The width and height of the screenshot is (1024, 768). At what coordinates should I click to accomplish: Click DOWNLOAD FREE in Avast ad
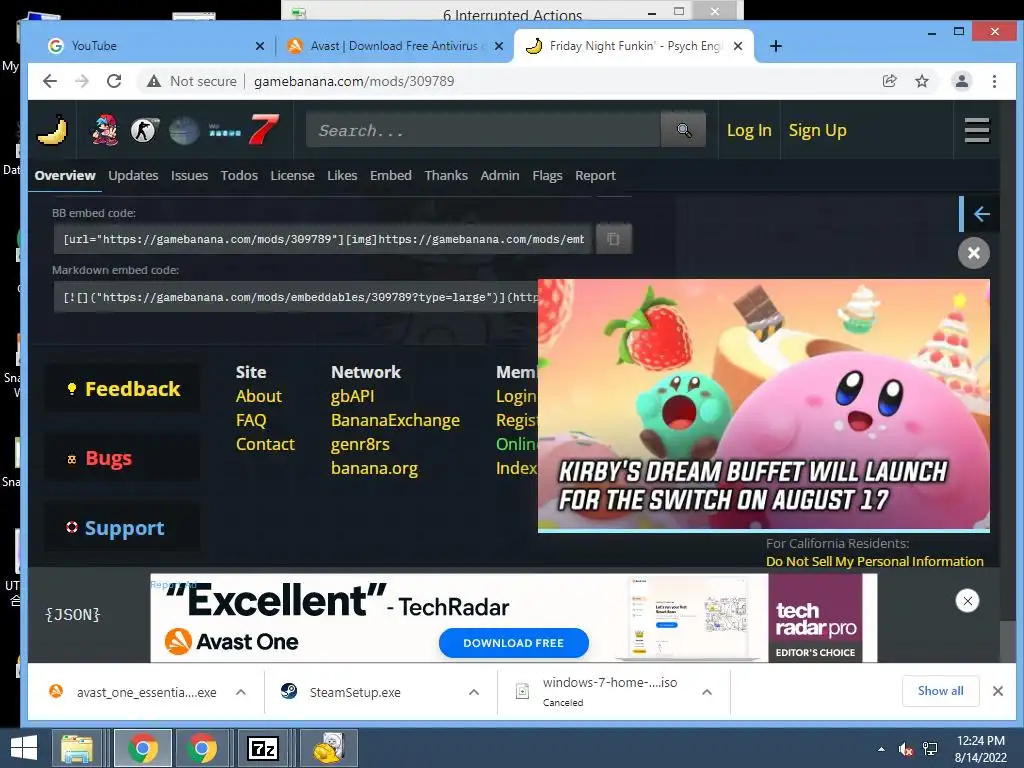[x=513, y=643]
